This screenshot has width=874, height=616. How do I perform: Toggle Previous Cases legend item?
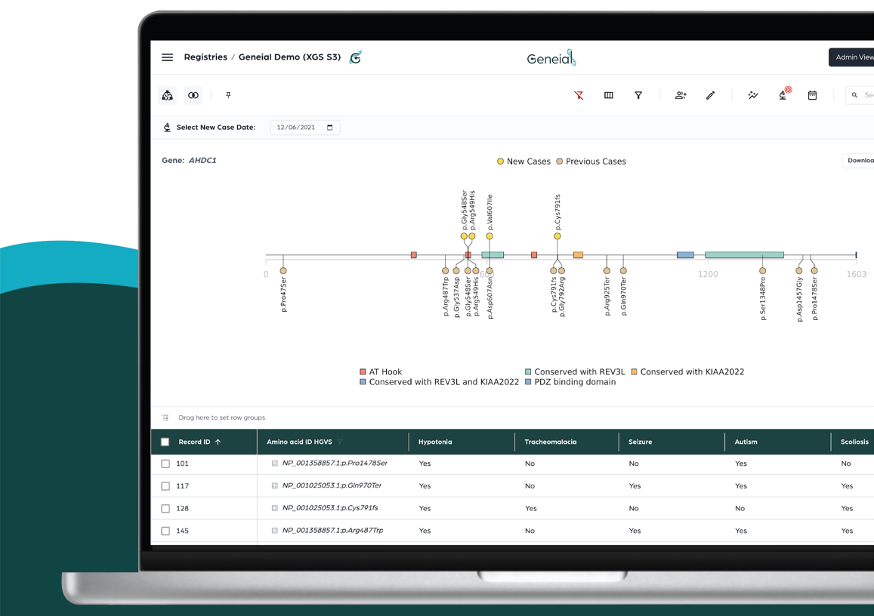pos(591,162)
